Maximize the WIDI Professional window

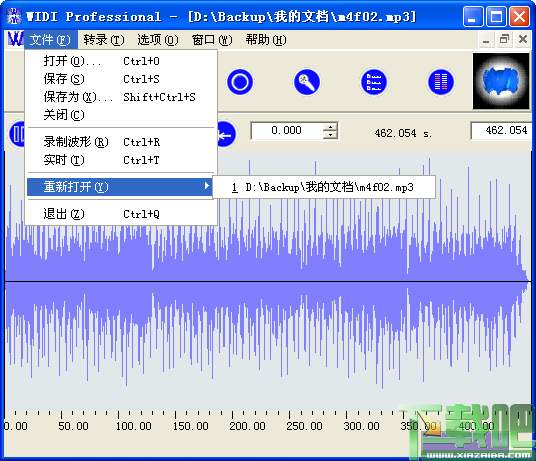coord(496,16)
